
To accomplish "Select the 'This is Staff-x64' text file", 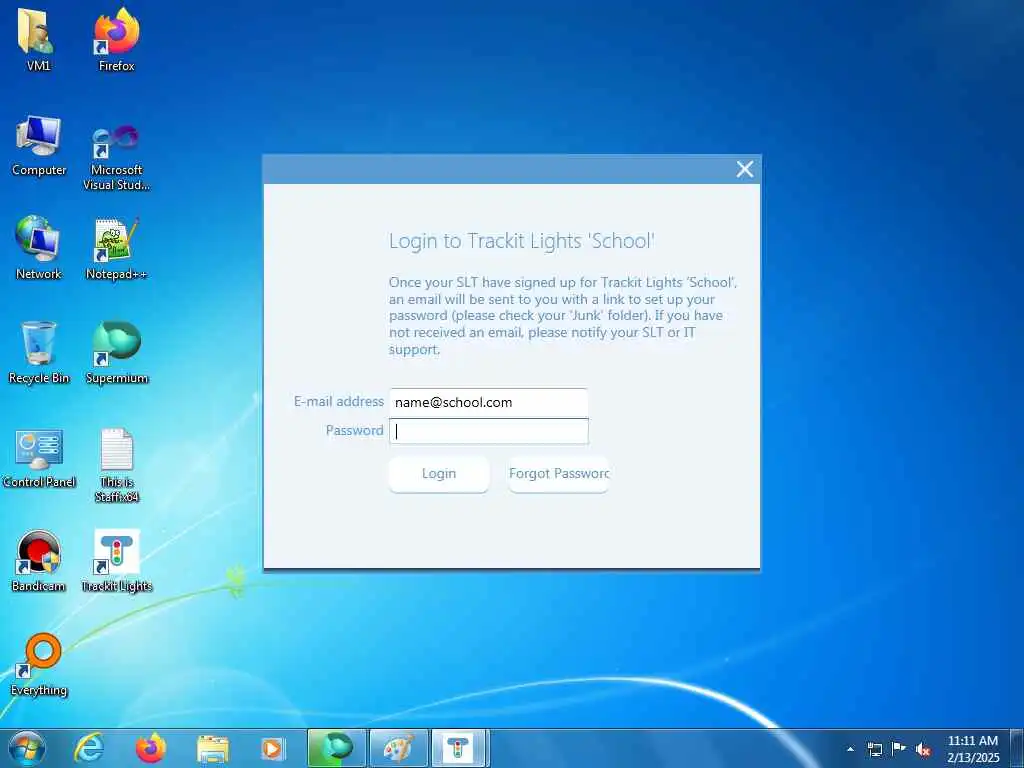I will (117, 465).
